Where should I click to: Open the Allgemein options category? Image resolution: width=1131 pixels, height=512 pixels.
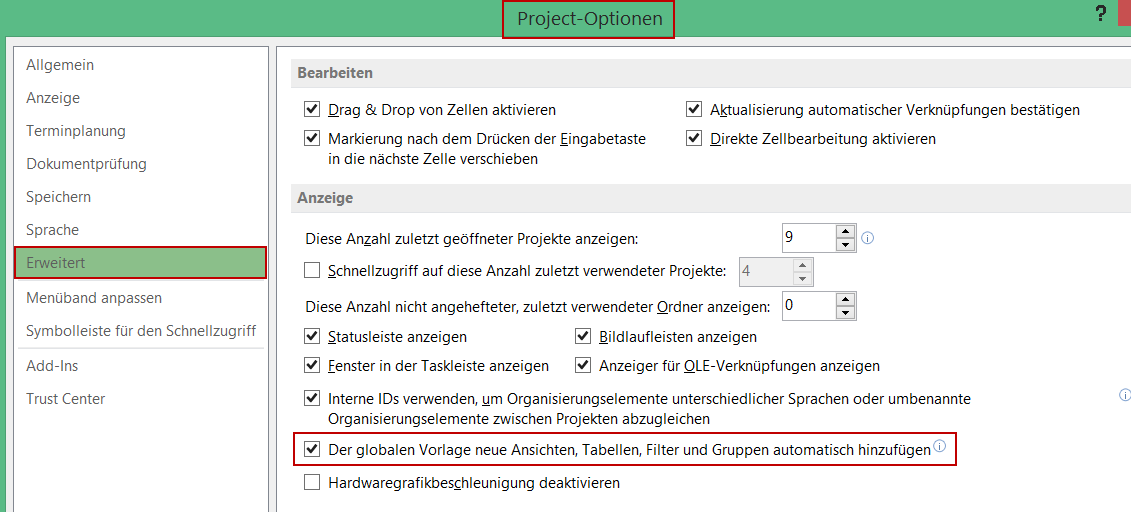click(60, 65)
